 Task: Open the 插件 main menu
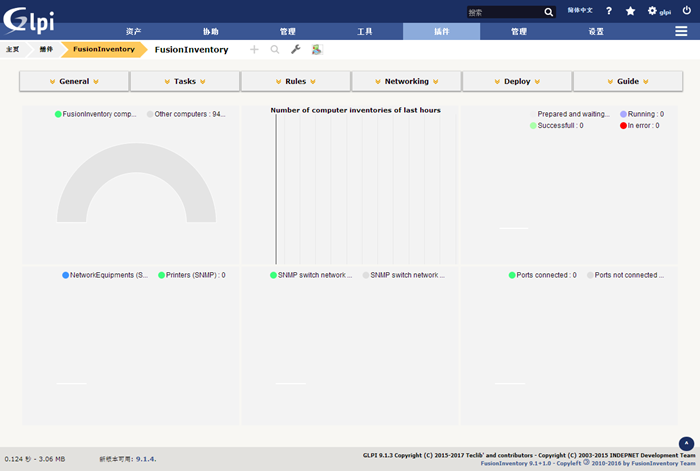(442, 31)
